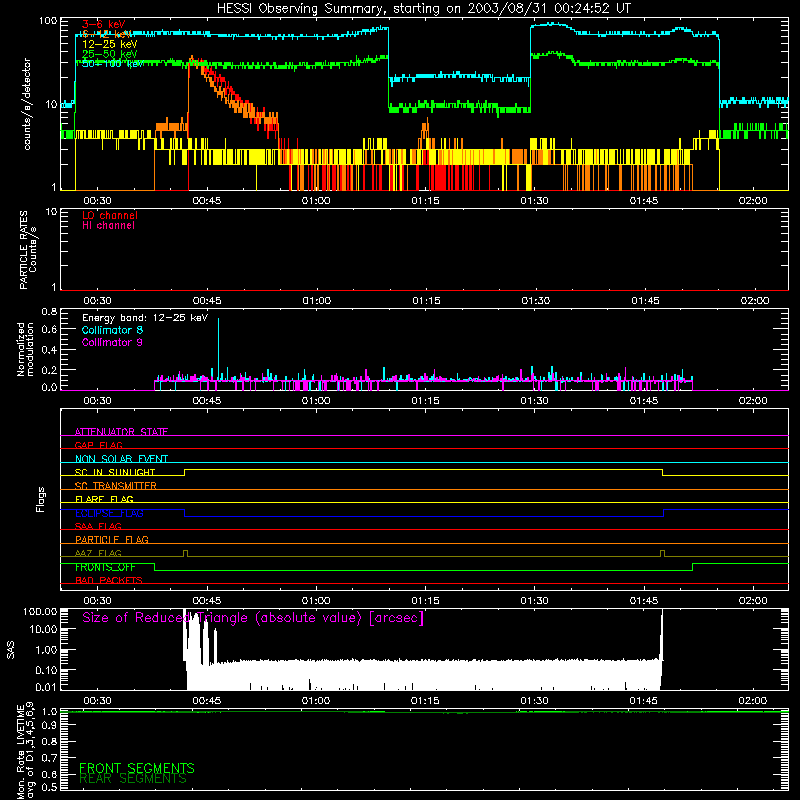This screenshot has height=800, width=800.
Task: Click the 00:45 tick under the particle rates panel
Action: [x=207, y=301]
